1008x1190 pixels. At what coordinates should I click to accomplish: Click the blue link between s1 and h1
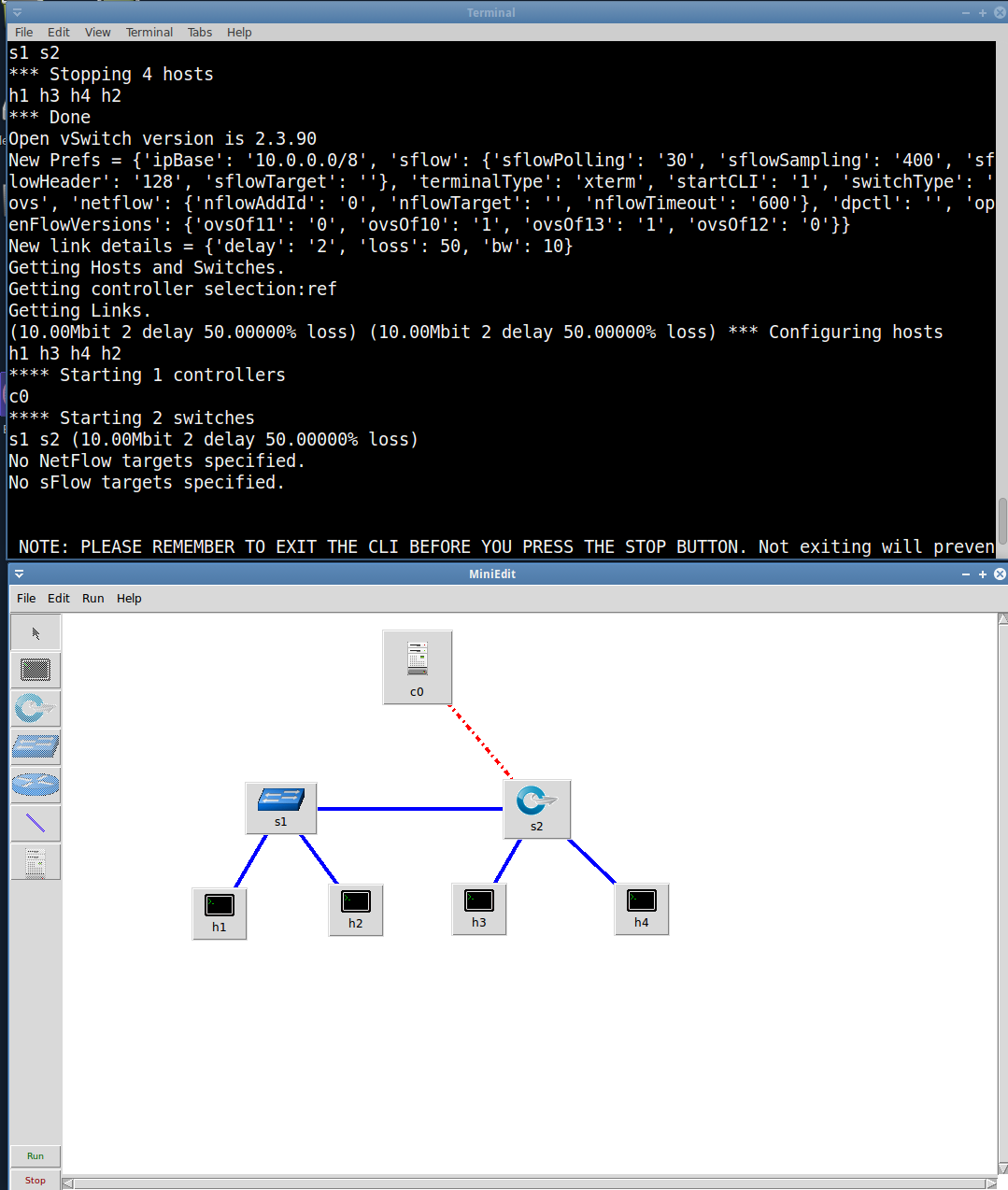250,860
